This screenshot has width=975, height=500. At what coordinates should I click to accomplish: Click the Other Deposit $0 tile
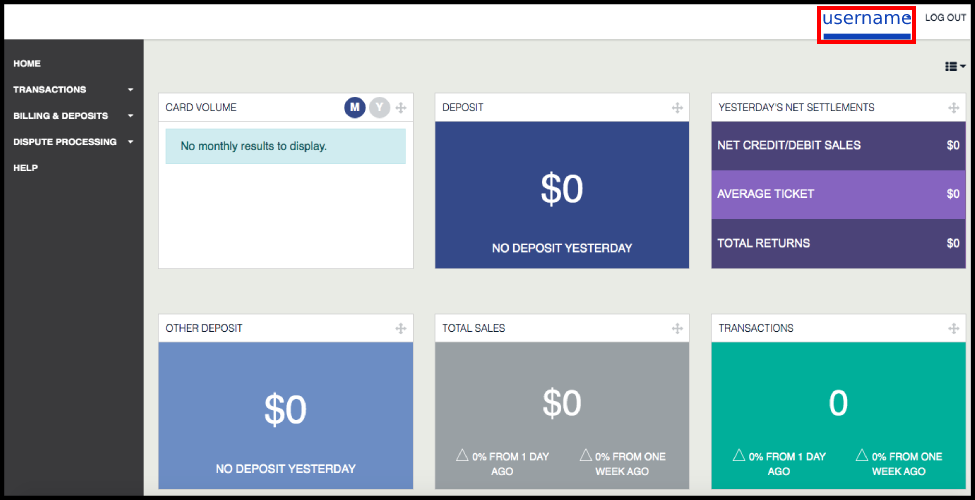click(x=285, y=415)
